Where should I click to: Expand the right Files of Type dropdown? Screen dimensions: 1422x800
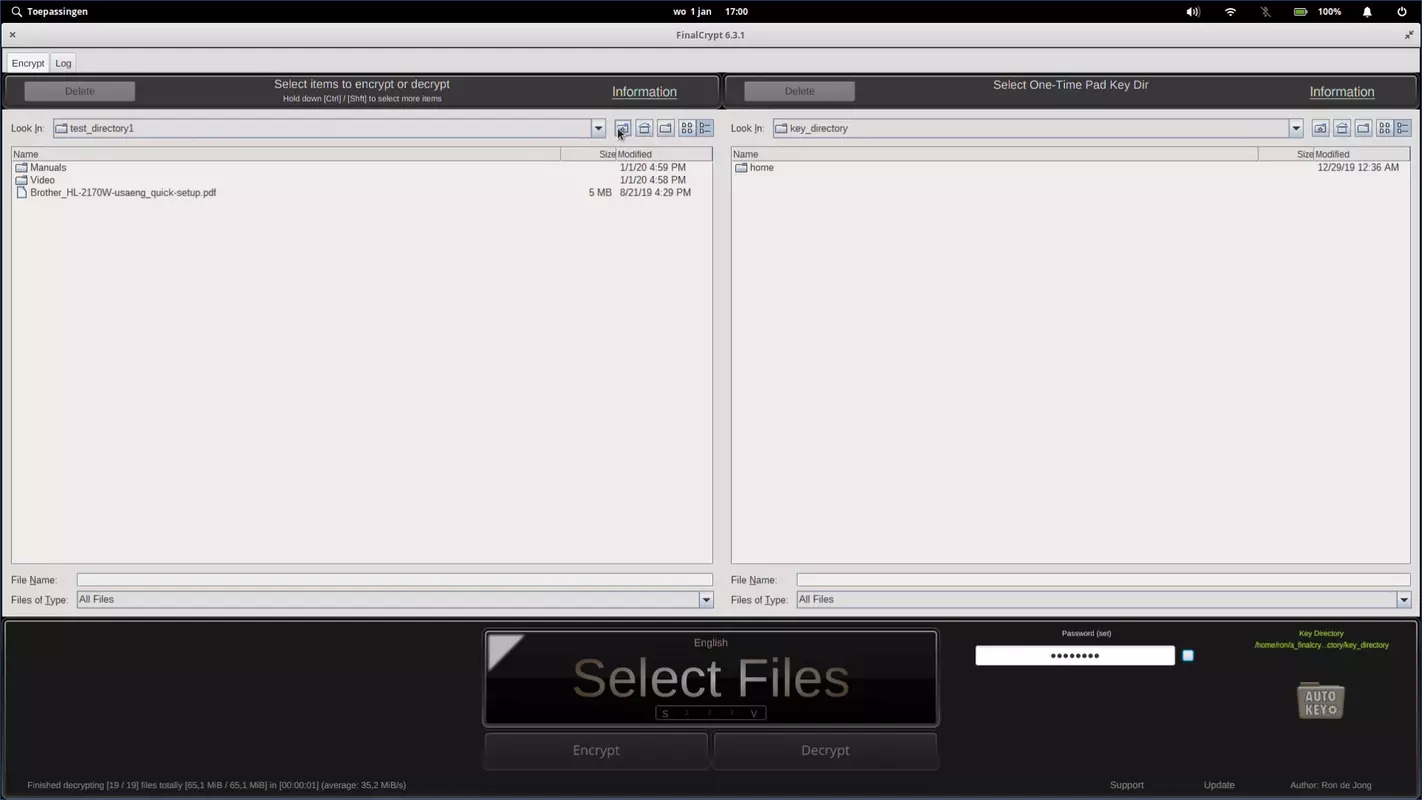tap(1404, 600)
